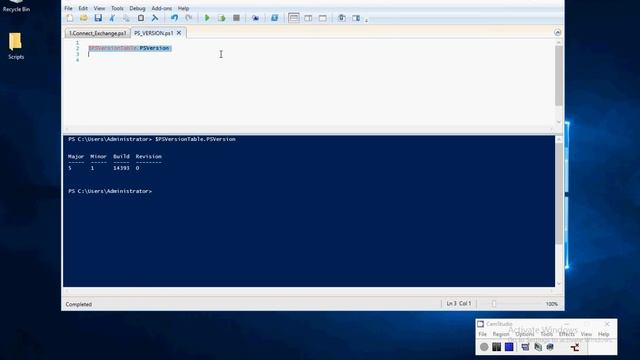Click the CamStudio gray Record circle button
This screenshot has width=640, height=360.
tap(484, 347)
